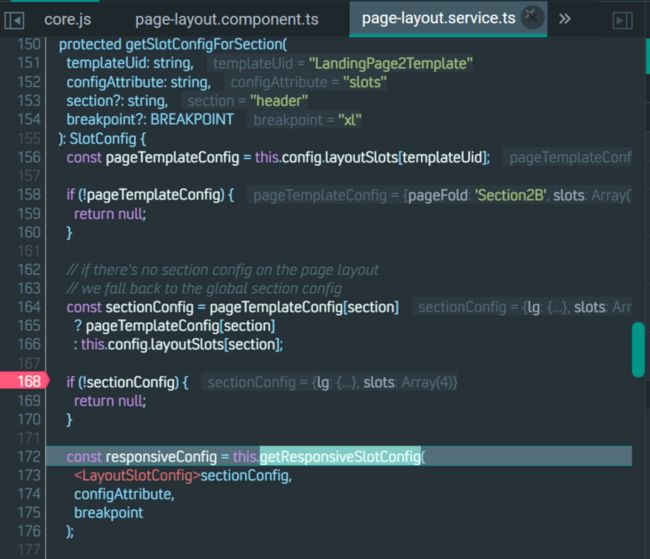Click 'return null' on line 169
This screenshot has width=650, height=559.
109,401
